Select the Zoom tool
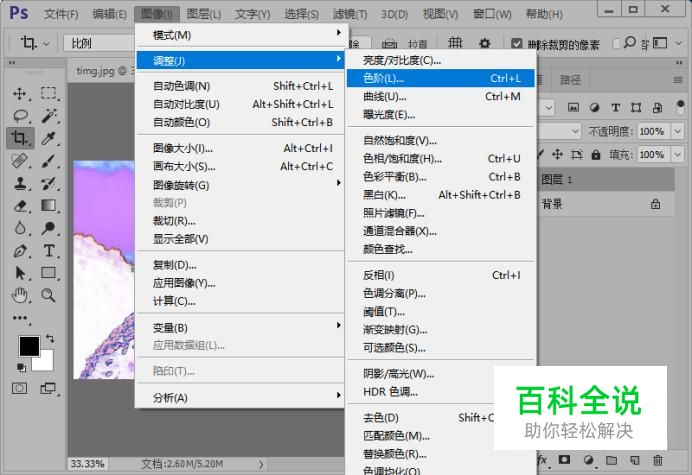The height and width of the screenshot is (475, 692). (49, 295)
